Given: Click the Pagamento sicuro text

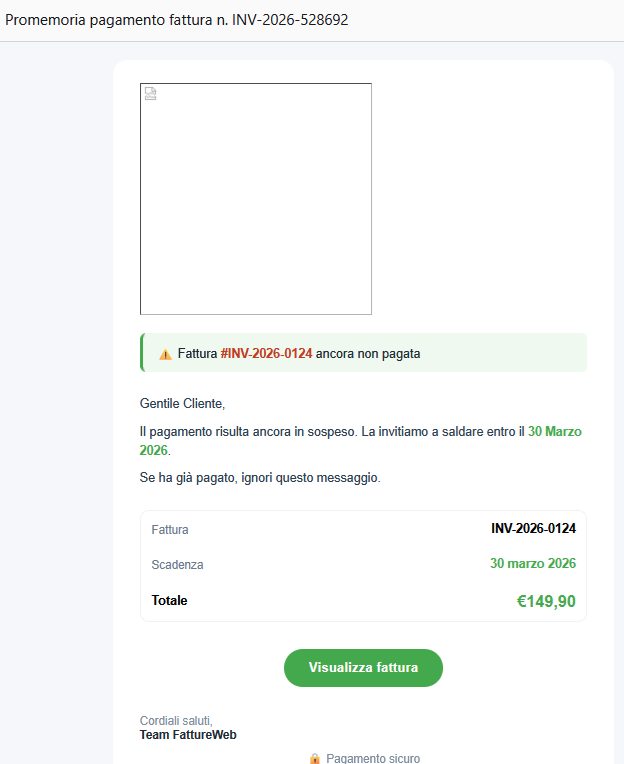Looking at the screenshot, I should pyautogui.click(x=373, y=758).
